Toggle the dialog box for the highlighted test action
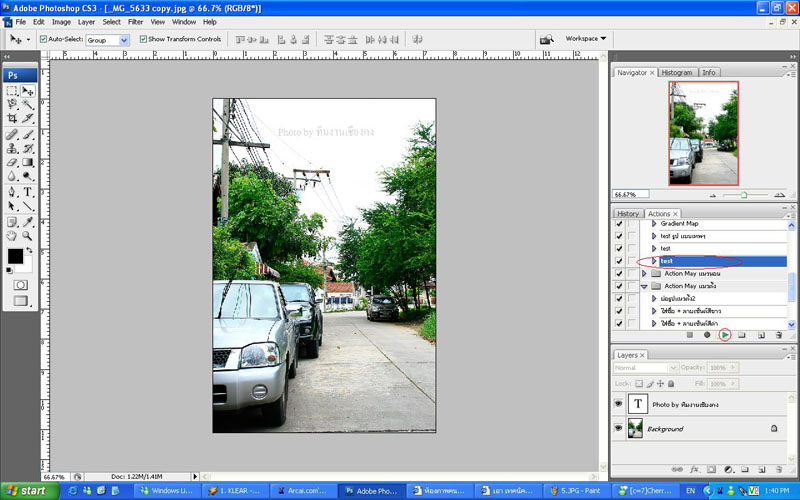This screenshot has height=500, width=800. (632, 261)
